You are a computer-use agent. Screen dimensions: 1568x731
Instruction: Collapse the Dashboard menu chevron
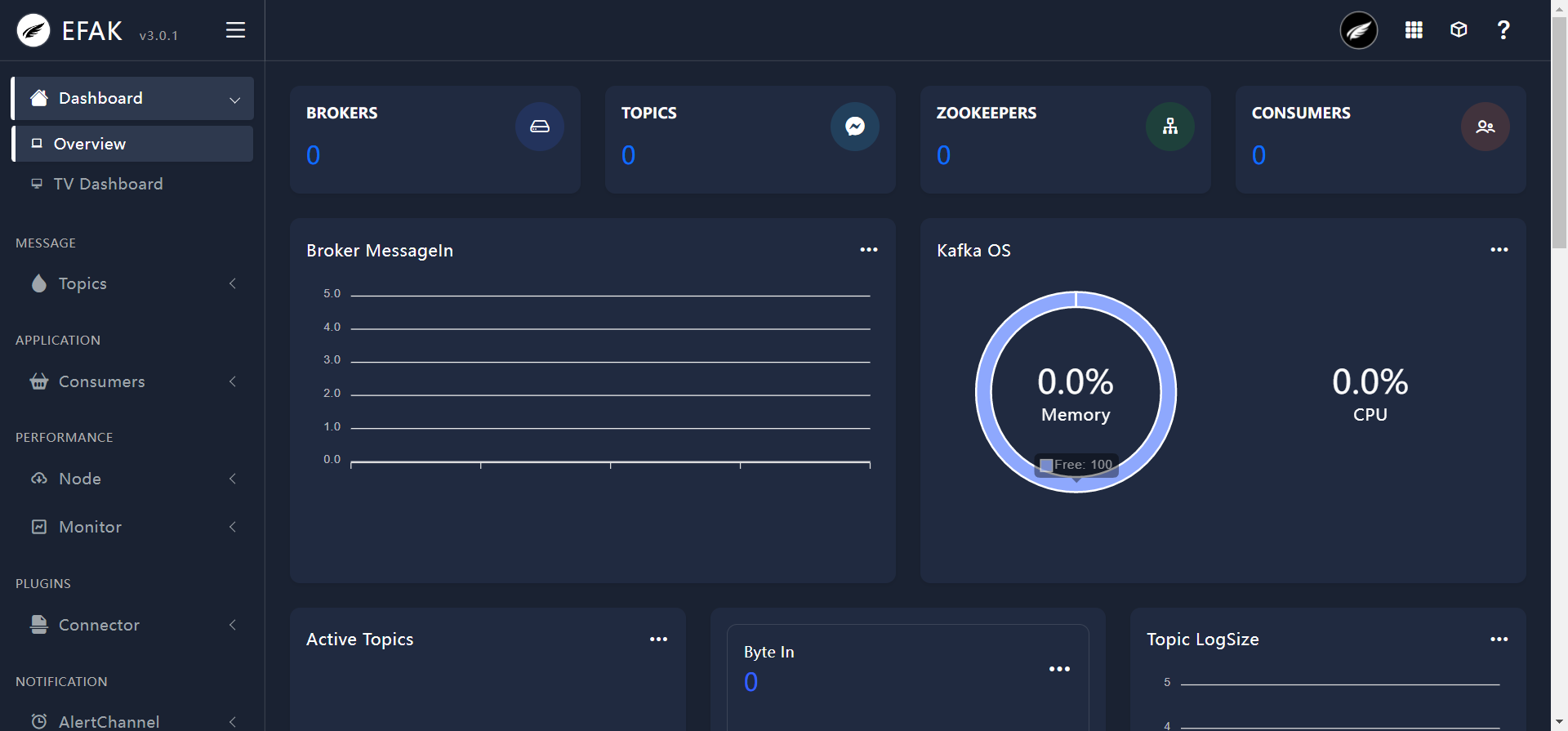[x=234, y=100]
